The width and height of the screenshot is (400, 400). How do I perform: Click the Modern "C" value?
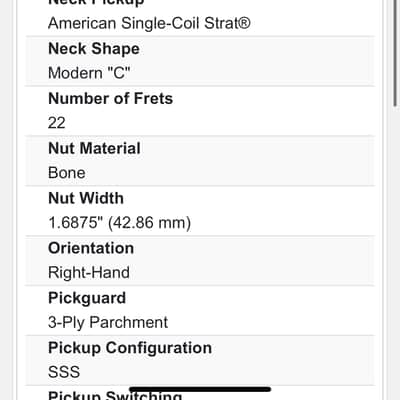89,73
